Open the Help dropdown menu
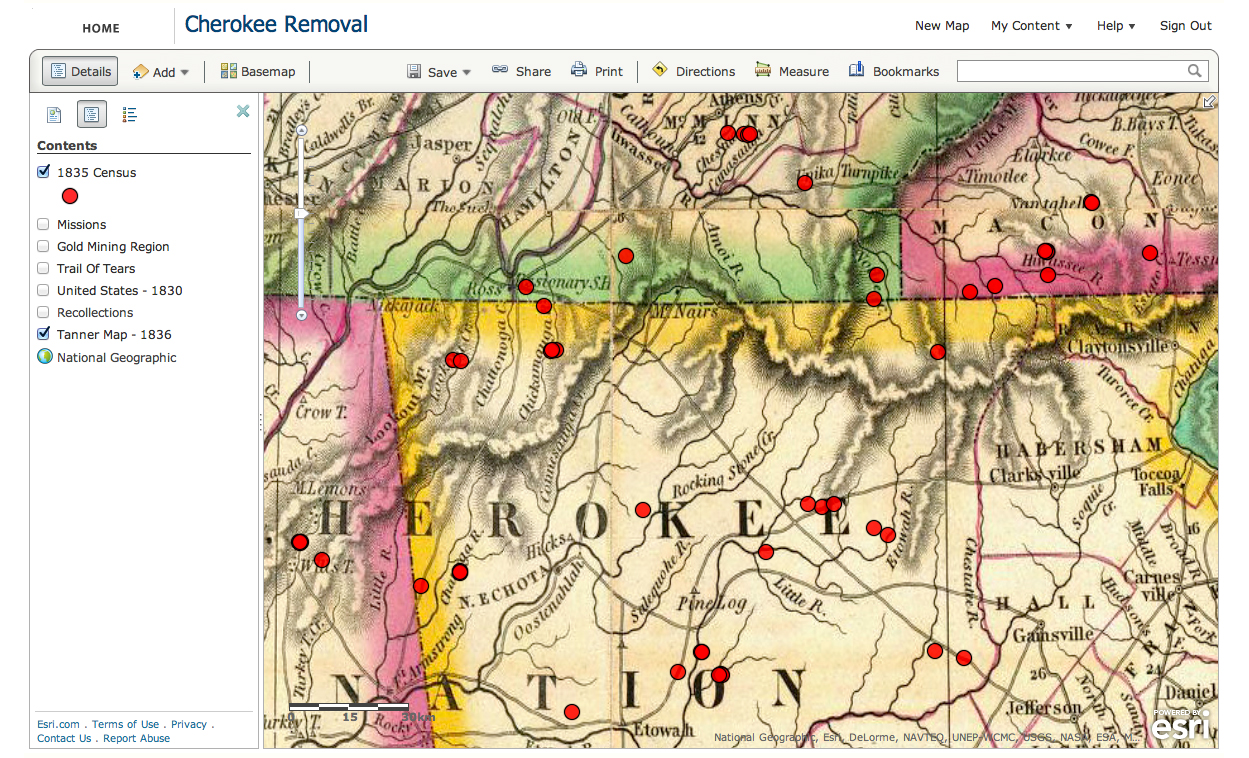1249x758 pixels. (1116, 26)
